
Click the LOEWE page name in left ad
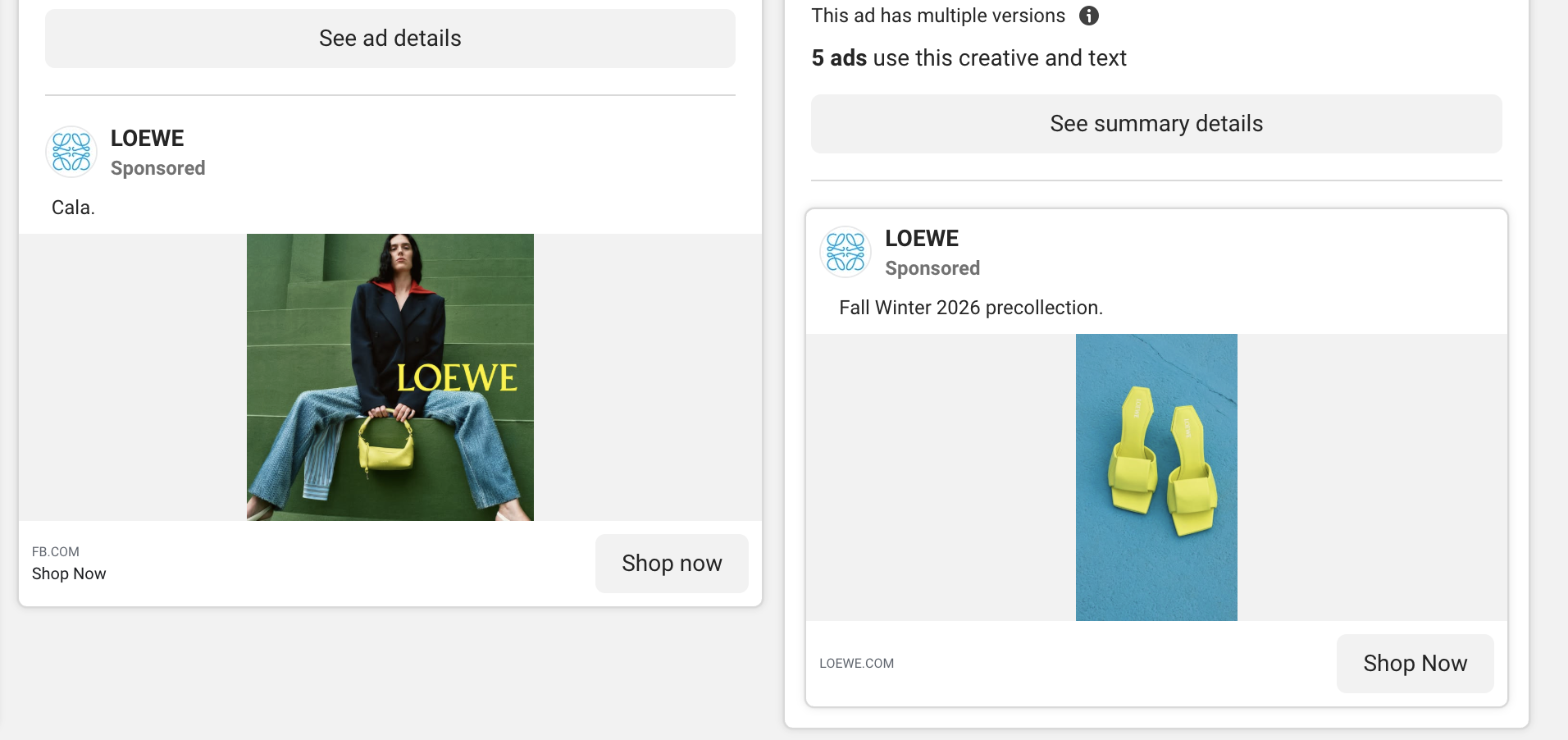pos(148,139)
